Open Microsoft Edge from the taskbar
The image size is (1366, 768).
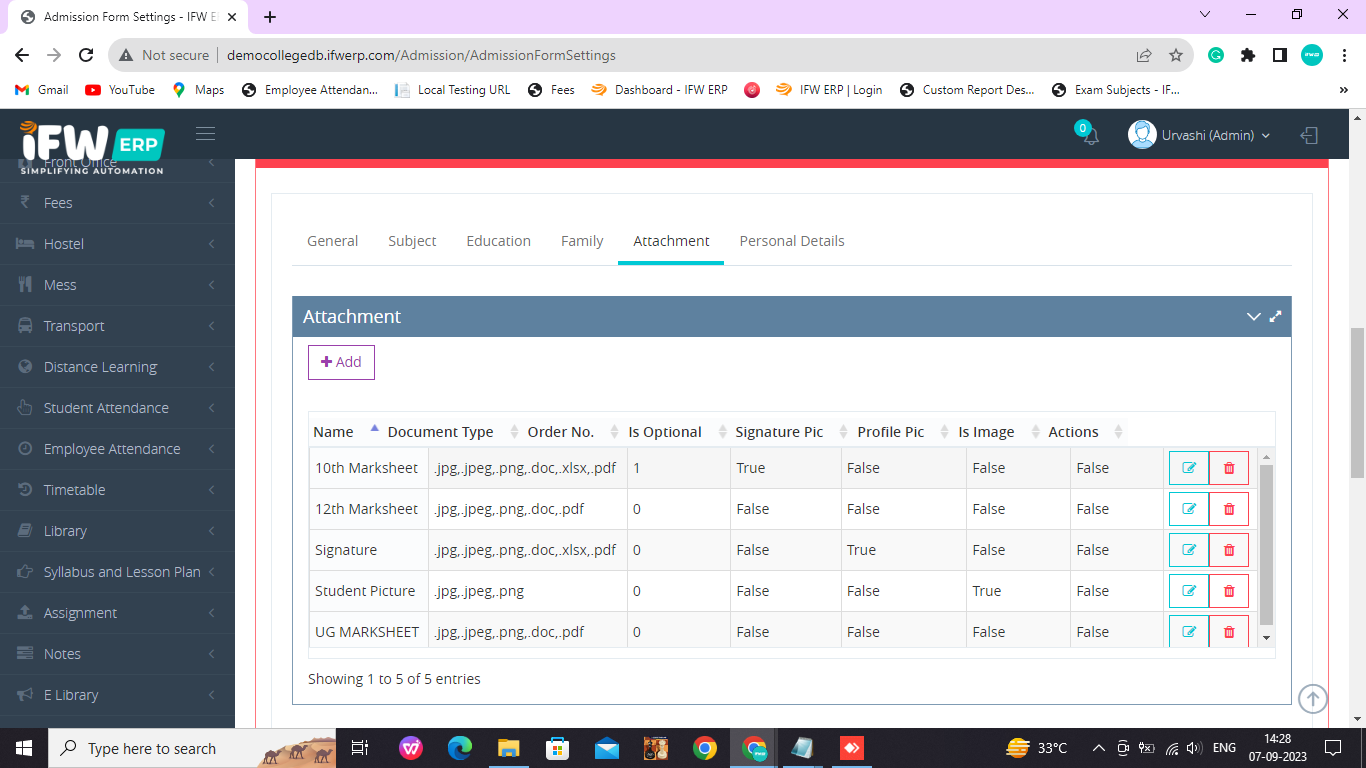(460, 748)
